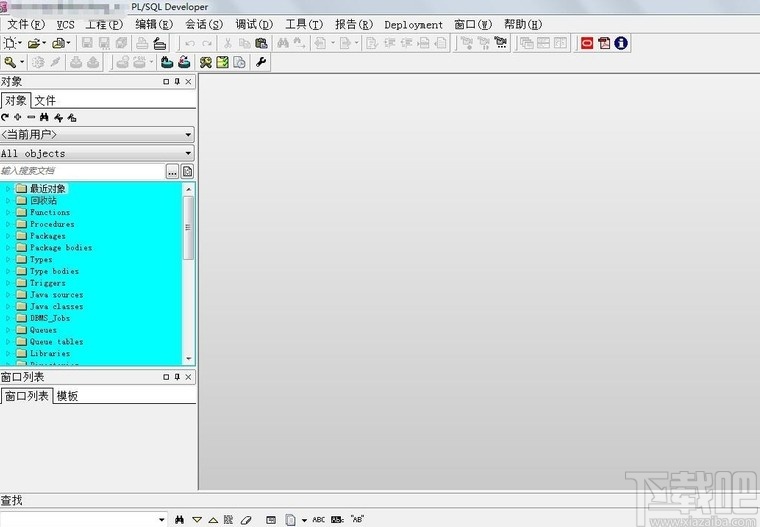Click the black wrench icon
The width and height of the screenshot is (760, 527).
(261, 63)
